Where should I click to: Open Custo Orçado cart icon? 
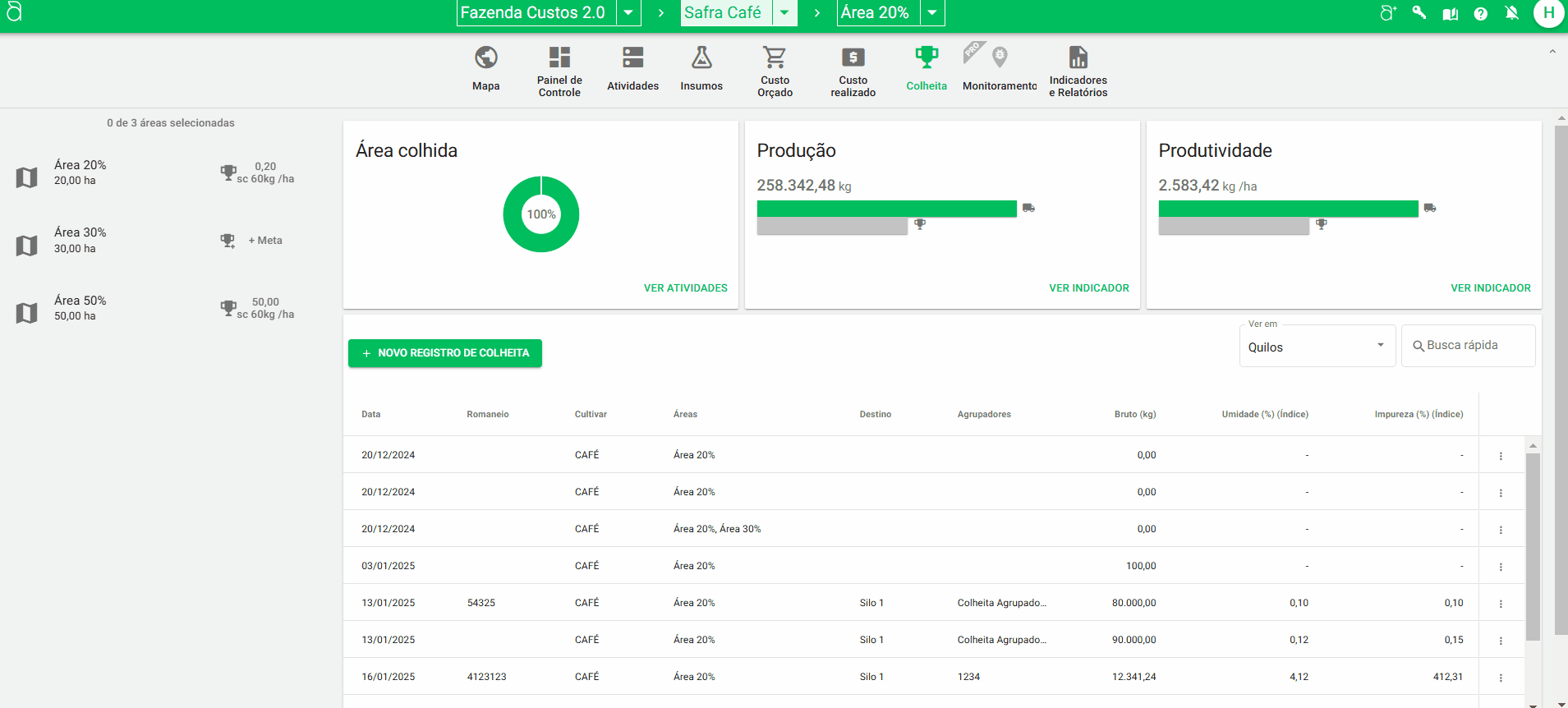click(775, 58)
